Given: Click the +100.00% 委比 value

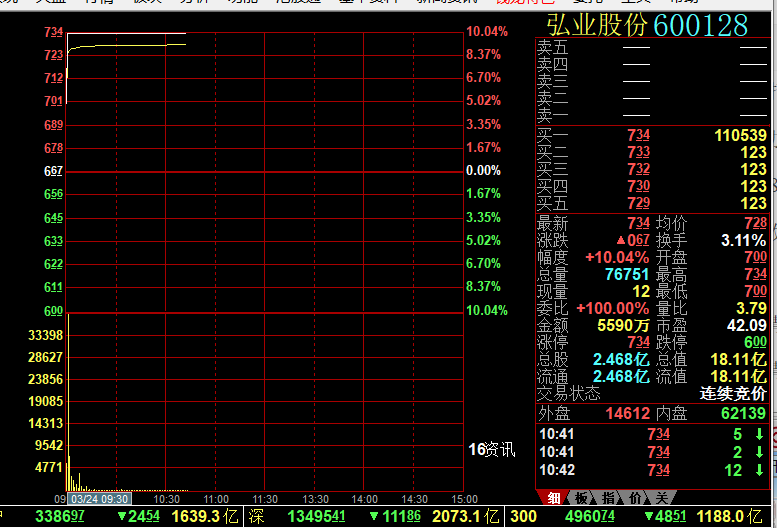Looking at the screenshot, I should pyautogui.click(x=612, y=309).
